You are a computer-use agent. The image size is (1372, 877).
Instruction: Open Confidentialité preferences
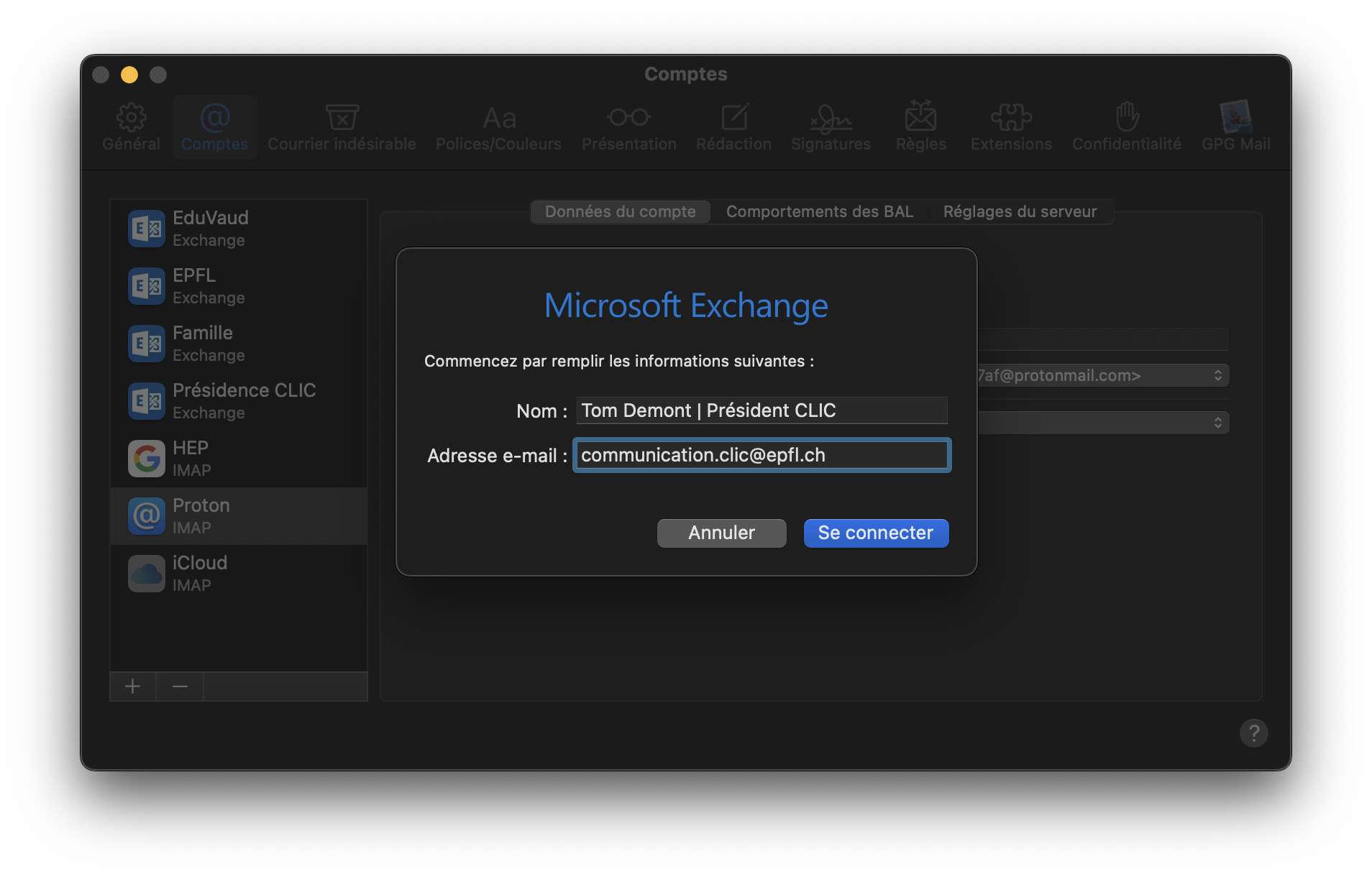[x=1126, y=127]
